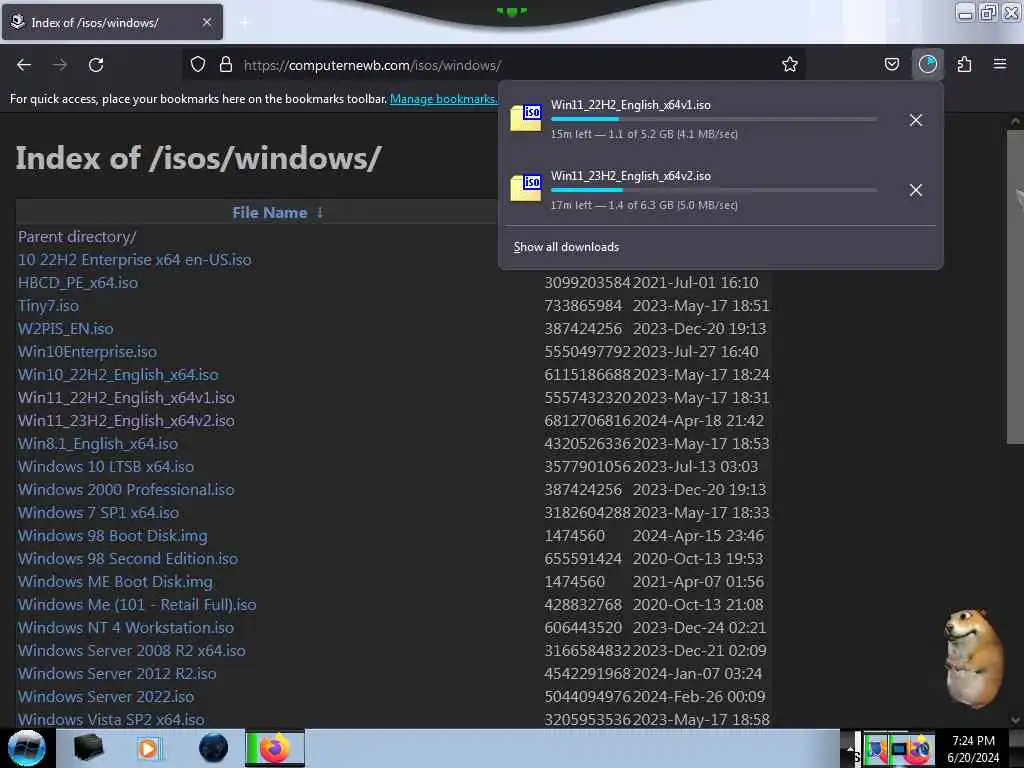The height and width of the screenshot is (768, 1024).
Task: Click the page vertical scrollbar
Action: tap(1015, 287)
